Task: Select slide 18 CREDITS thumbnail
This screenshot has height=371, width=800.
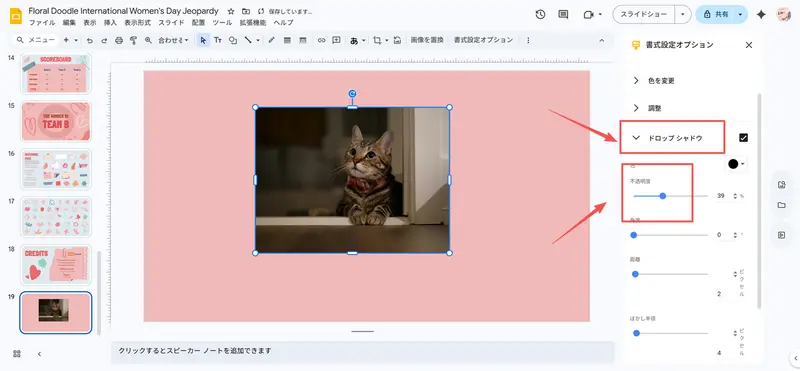Action: pyautogui.click(x=56, y=264)
